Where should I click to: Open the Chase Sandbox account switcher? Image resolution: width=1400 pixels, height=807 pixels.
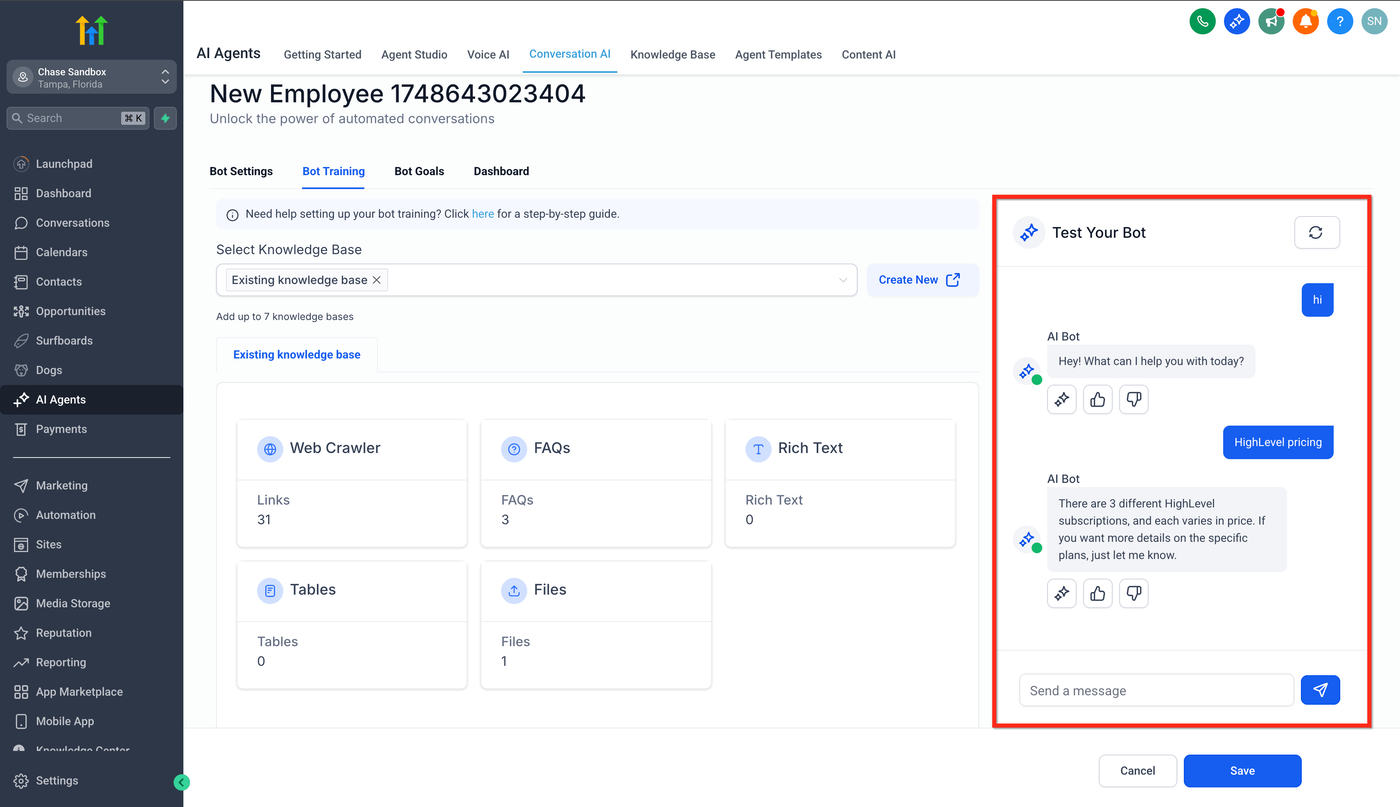tap(92, 77)
